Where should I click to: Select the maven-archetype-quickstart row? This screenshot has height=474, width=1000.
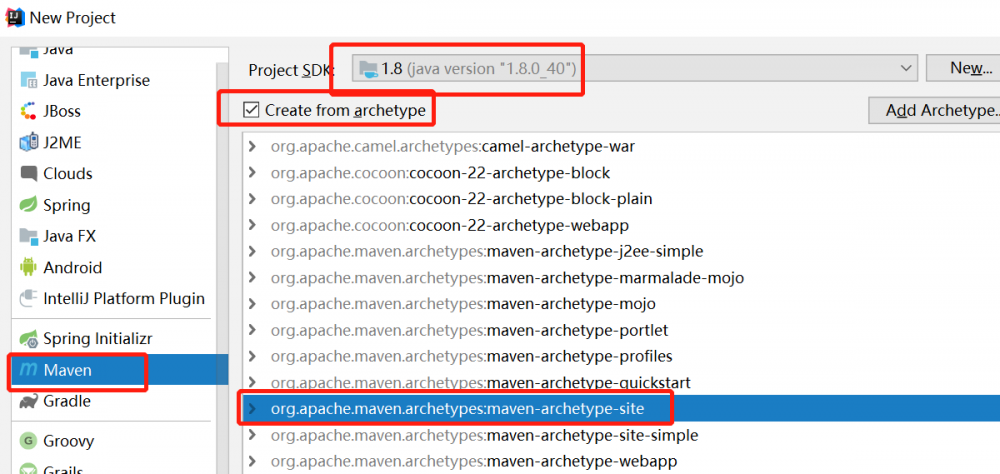621,383
